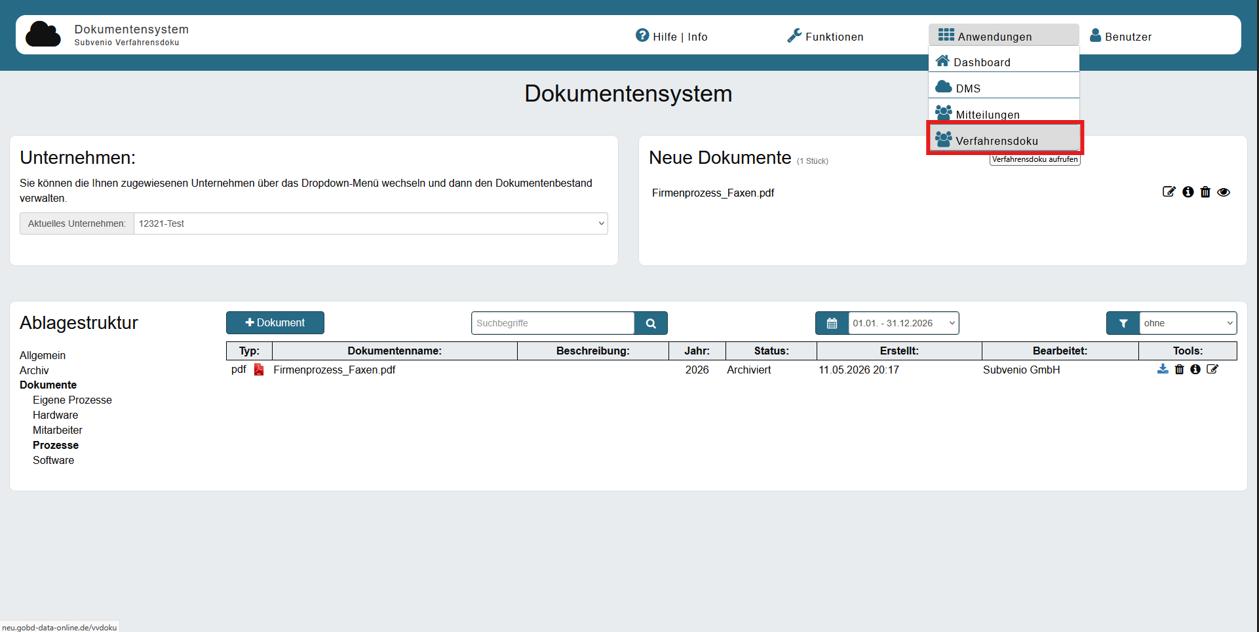Click the Dokumentenname: column header
Image resolution: width=1259 pixels, height=632 pixels.
click(395, 351)
